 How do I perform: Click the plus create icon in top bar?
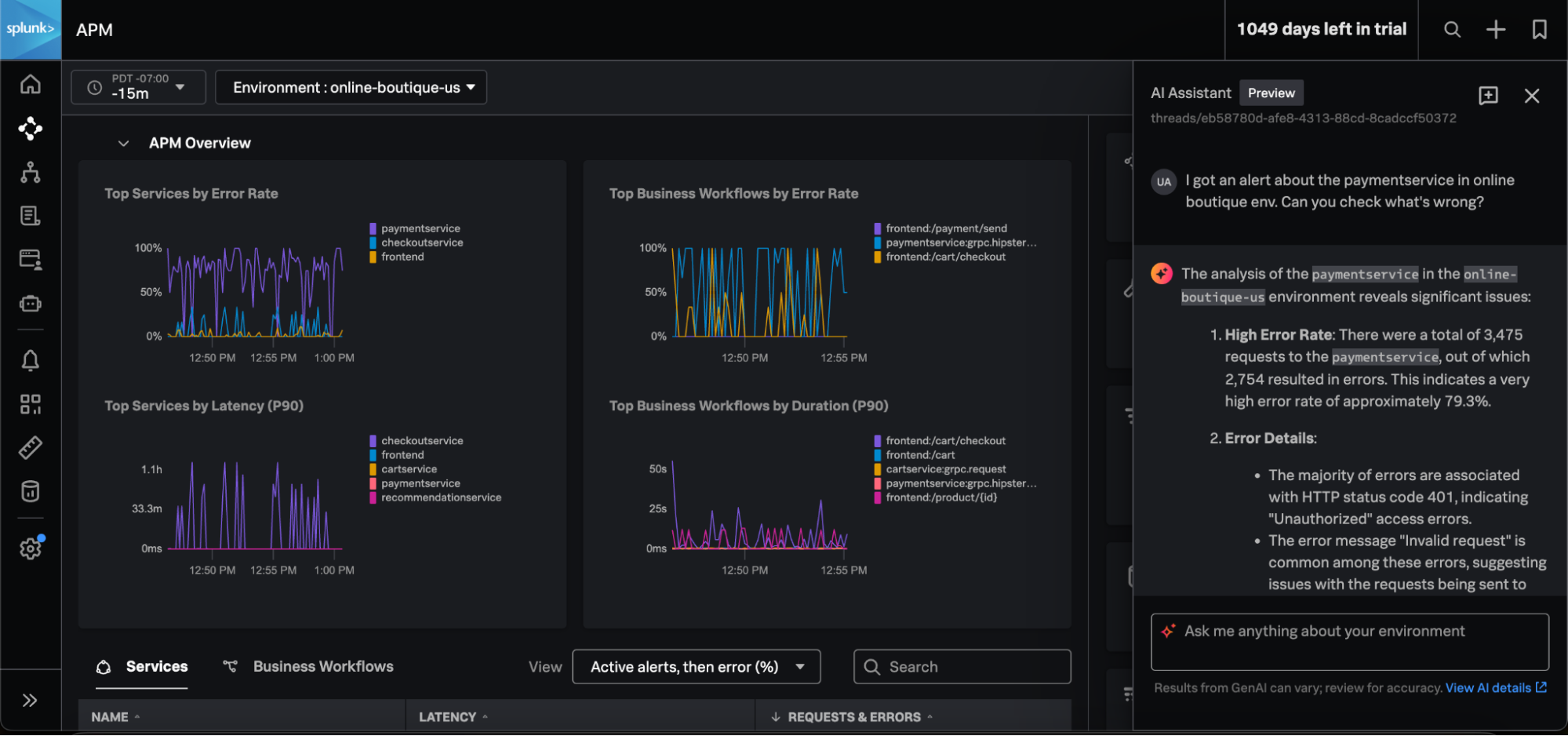point(1496,30)
